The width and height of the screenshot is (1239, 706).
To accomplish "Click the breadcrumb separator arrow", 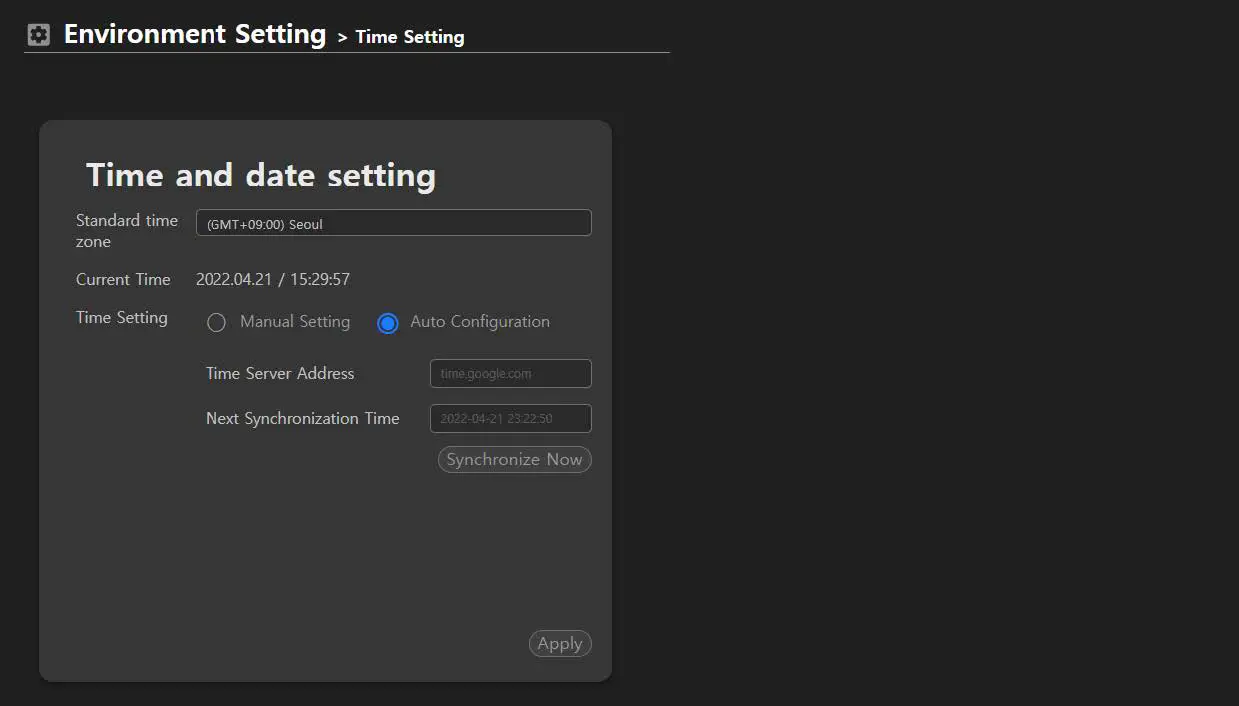I will 342,38.
